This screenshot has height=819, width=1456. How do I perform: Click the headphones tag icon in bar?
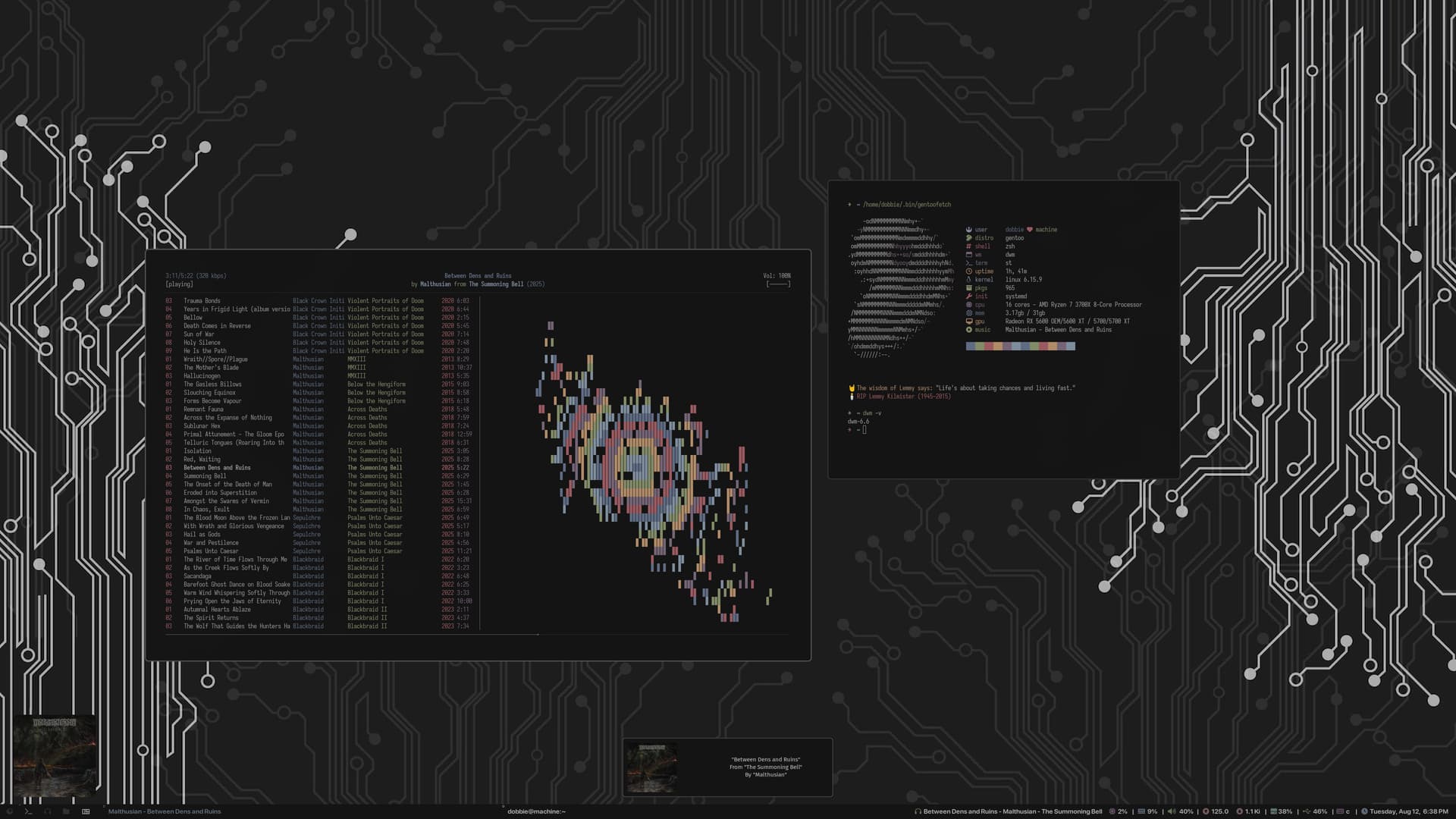[x=48, y=811]
